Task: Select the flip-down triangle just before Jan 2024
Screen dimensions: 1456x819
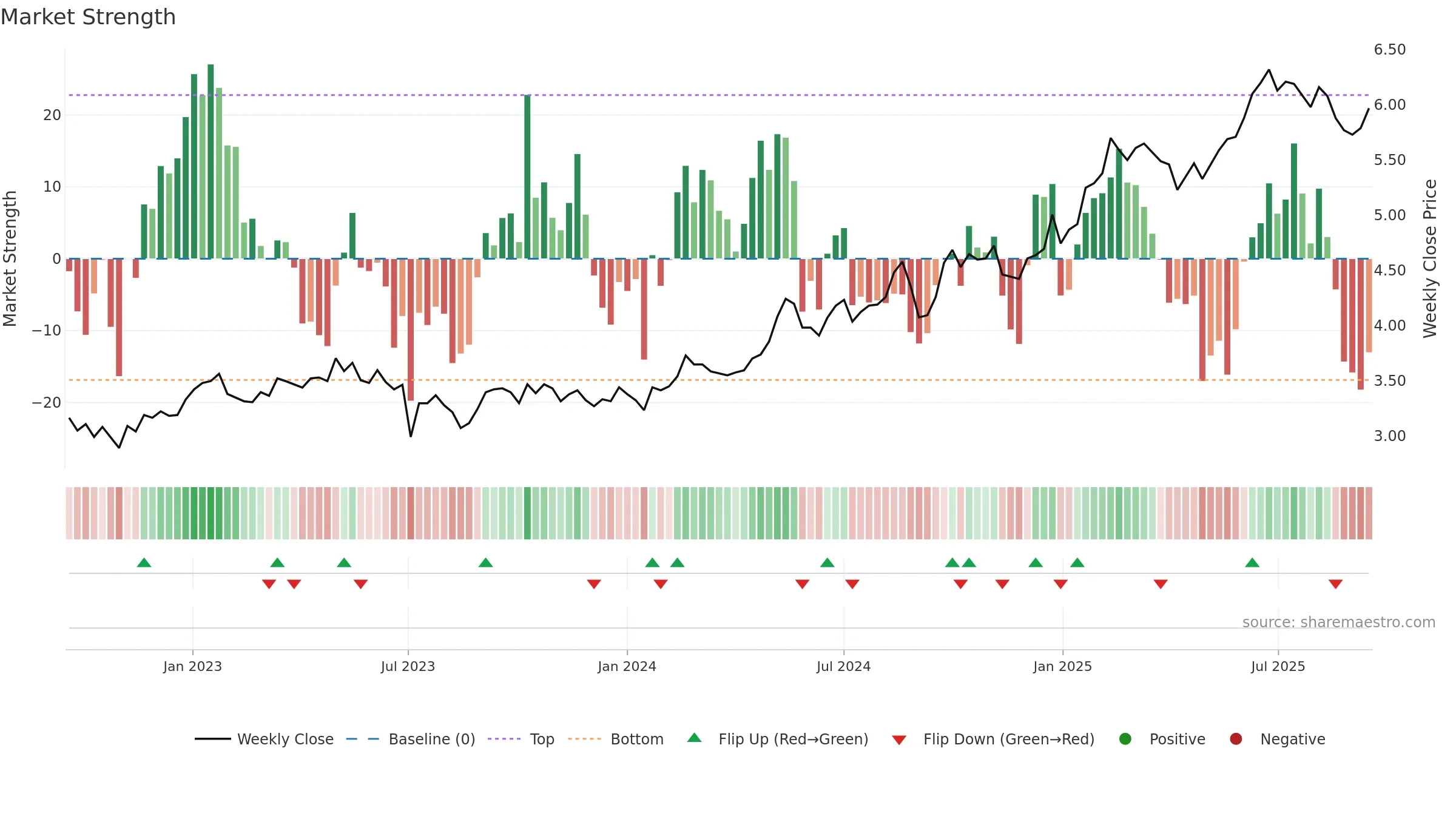Action: (594, 584)
